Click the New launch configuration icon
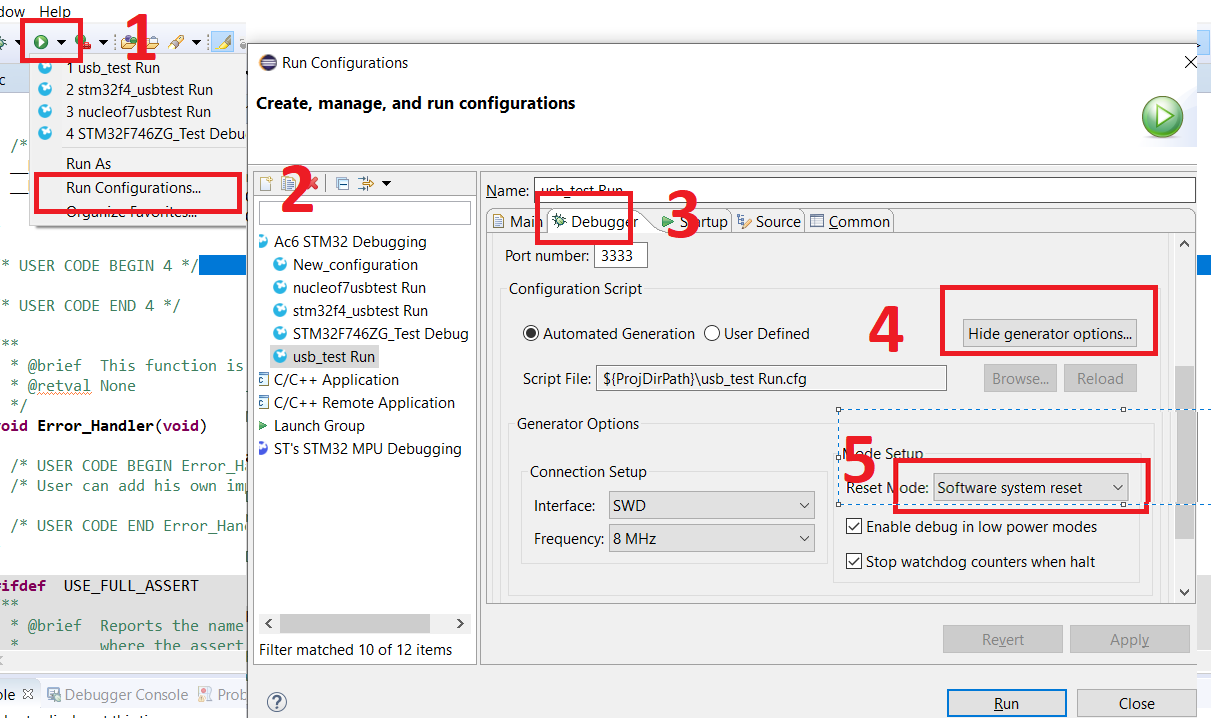1211x718 pixels. [266, 183]
